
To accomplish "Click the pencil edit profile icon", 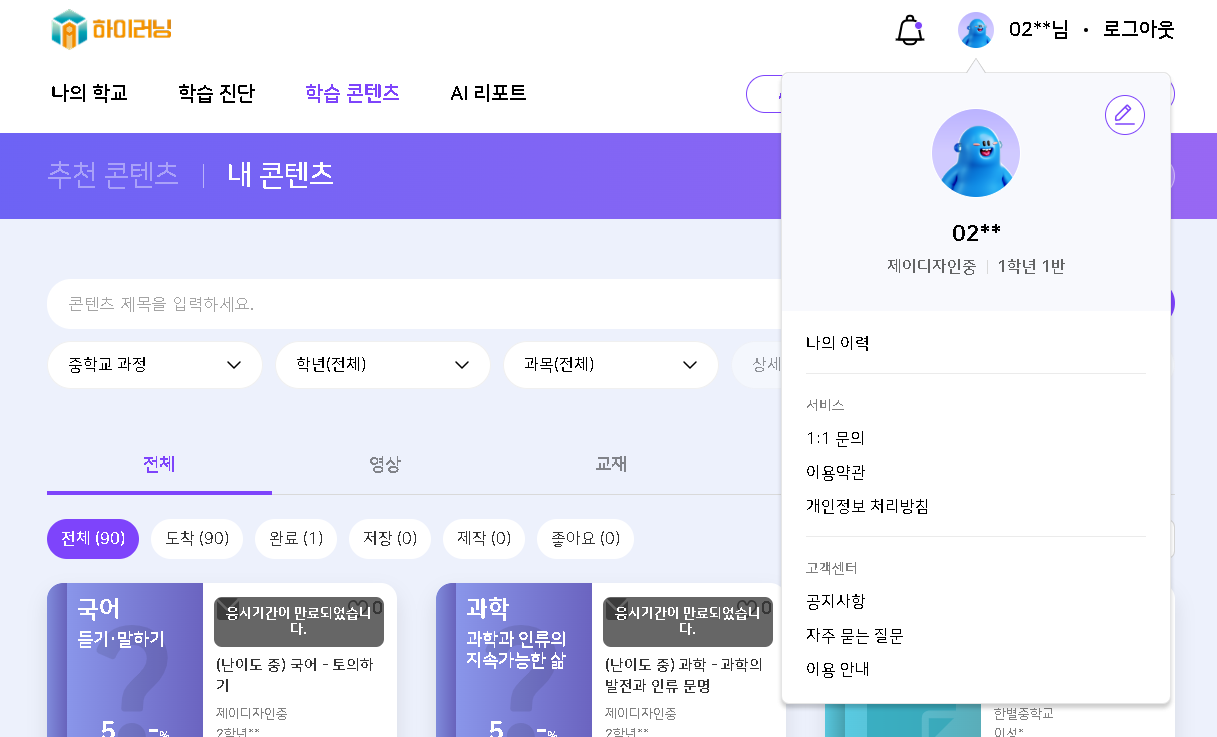I will pos(1125,115).
